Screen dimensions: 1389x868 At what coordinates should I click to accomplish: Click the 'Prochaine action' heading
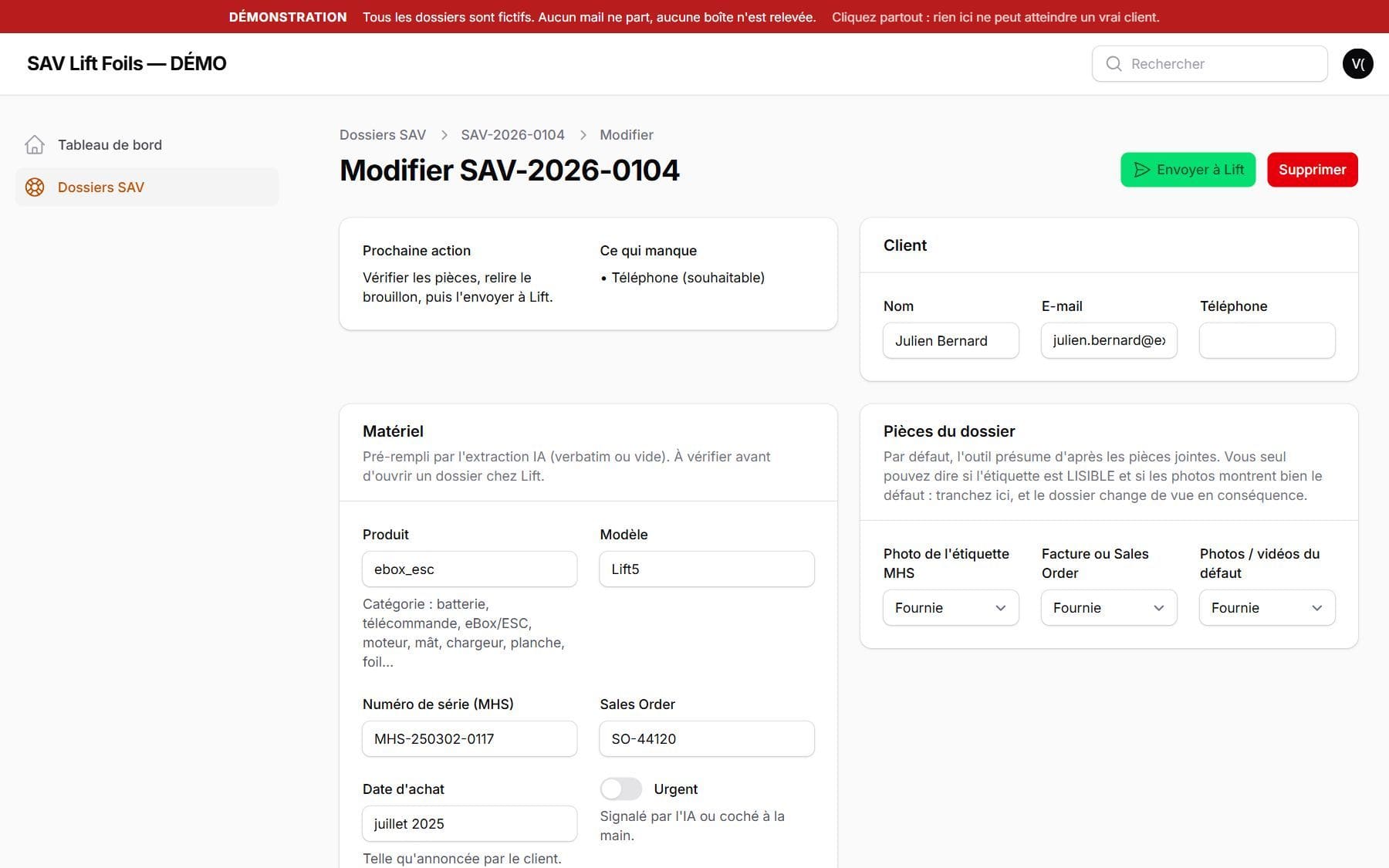(417, 251)
